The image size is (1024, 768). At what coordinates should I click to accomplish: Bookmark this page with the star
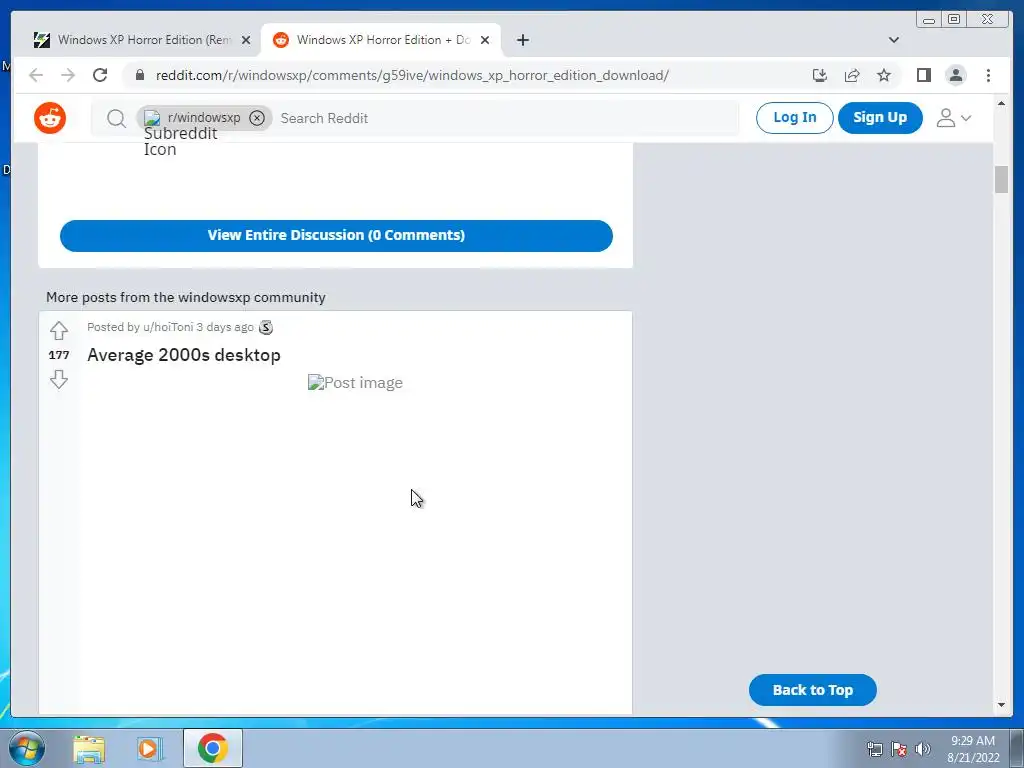point(884,75)
